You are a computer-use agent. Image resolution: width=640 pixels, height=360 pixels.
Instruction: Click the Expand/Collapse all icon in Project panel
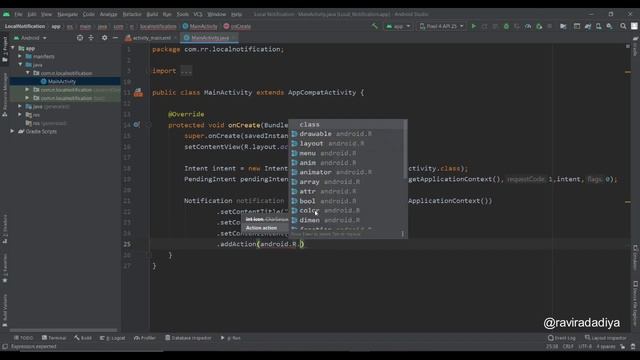click(91, 38)
